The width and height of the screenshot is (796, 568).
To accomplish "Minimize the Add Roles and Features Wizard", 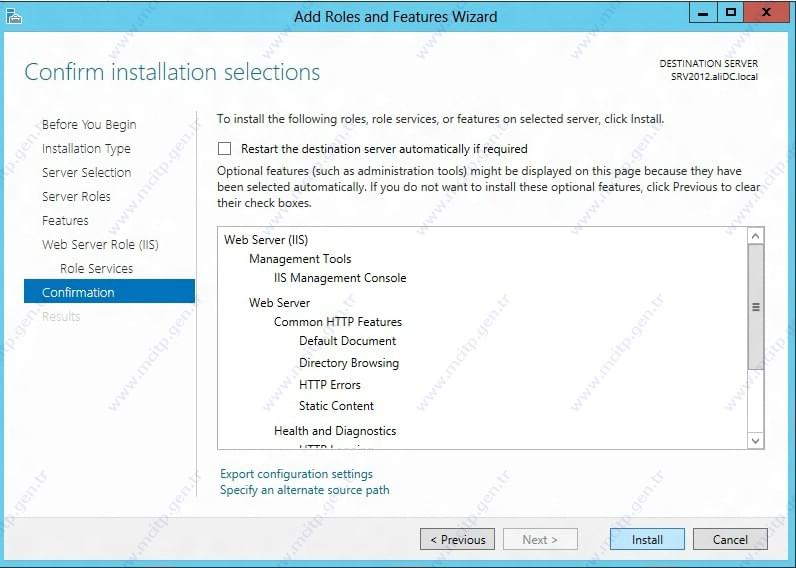I will (703, 13).
